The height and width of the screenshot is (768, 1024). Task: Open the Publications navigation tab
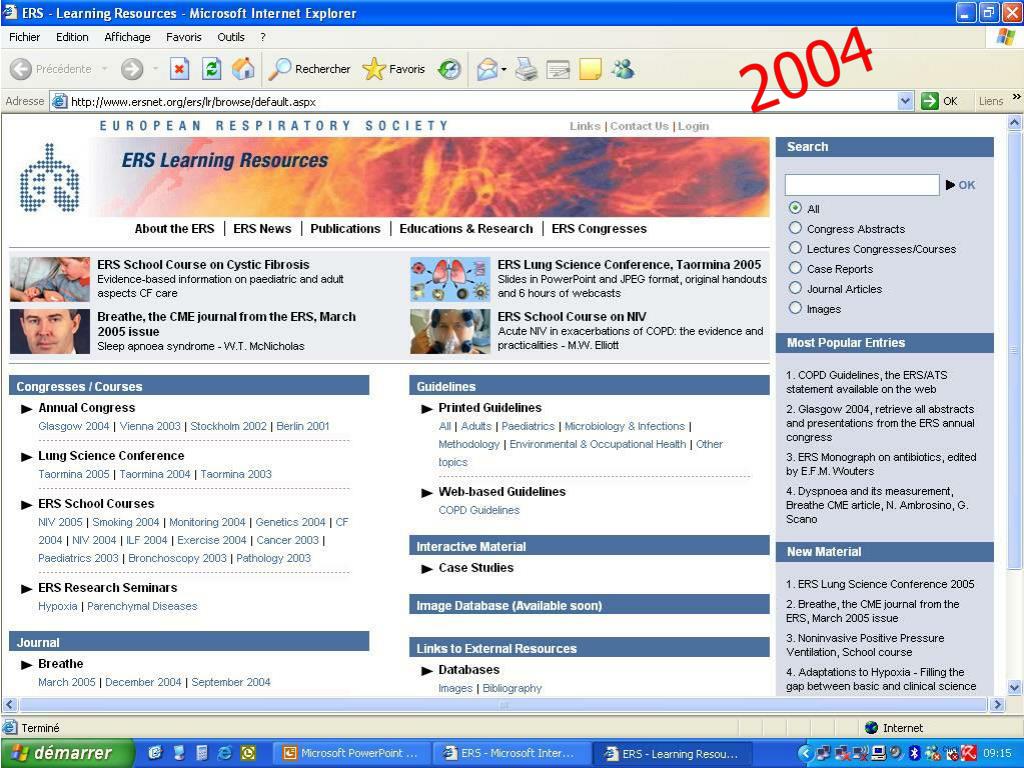345,229
